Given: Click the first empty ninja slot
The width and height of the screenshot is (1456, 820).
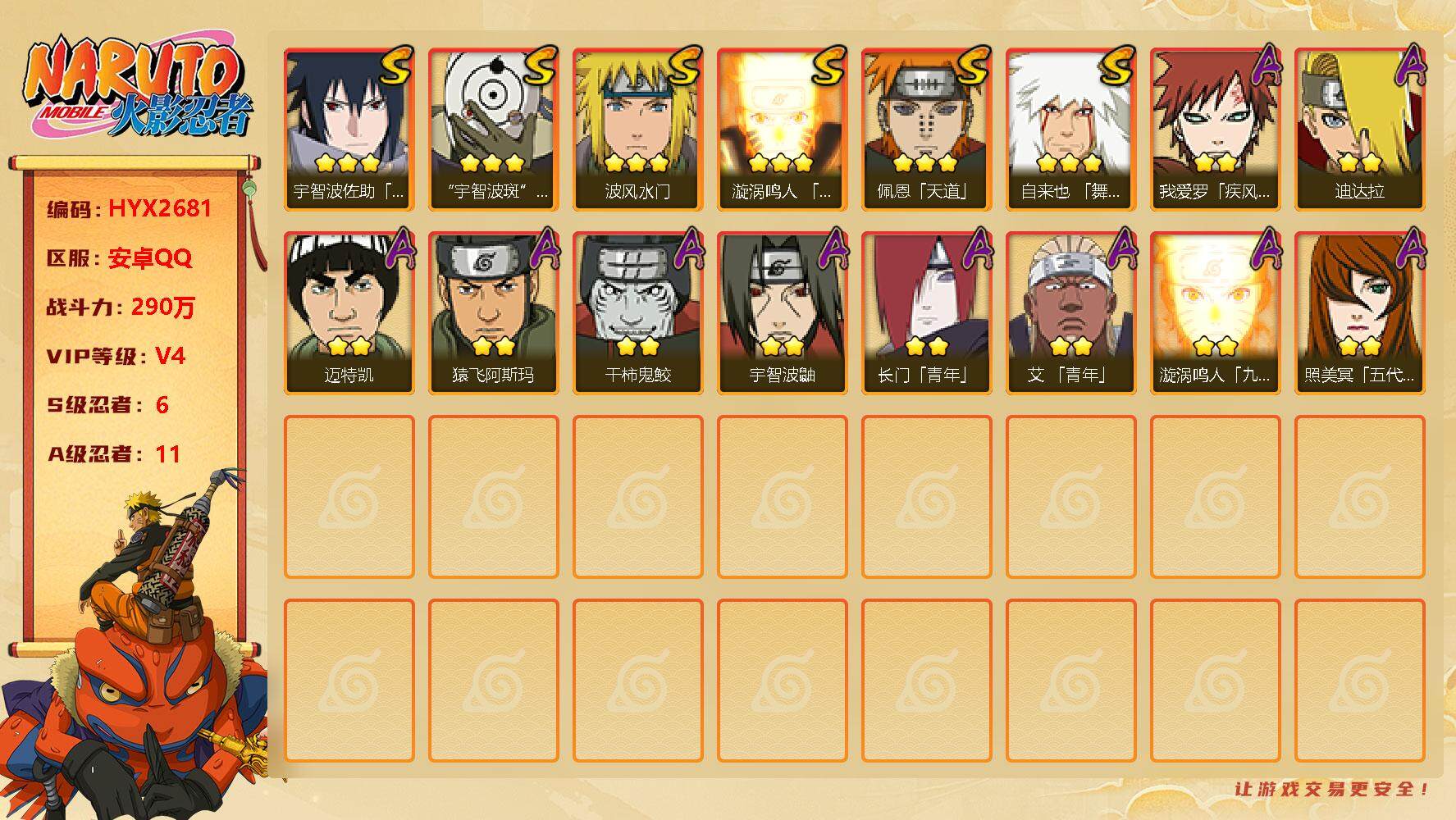Looking at the screenshot, I should (349, 497).
